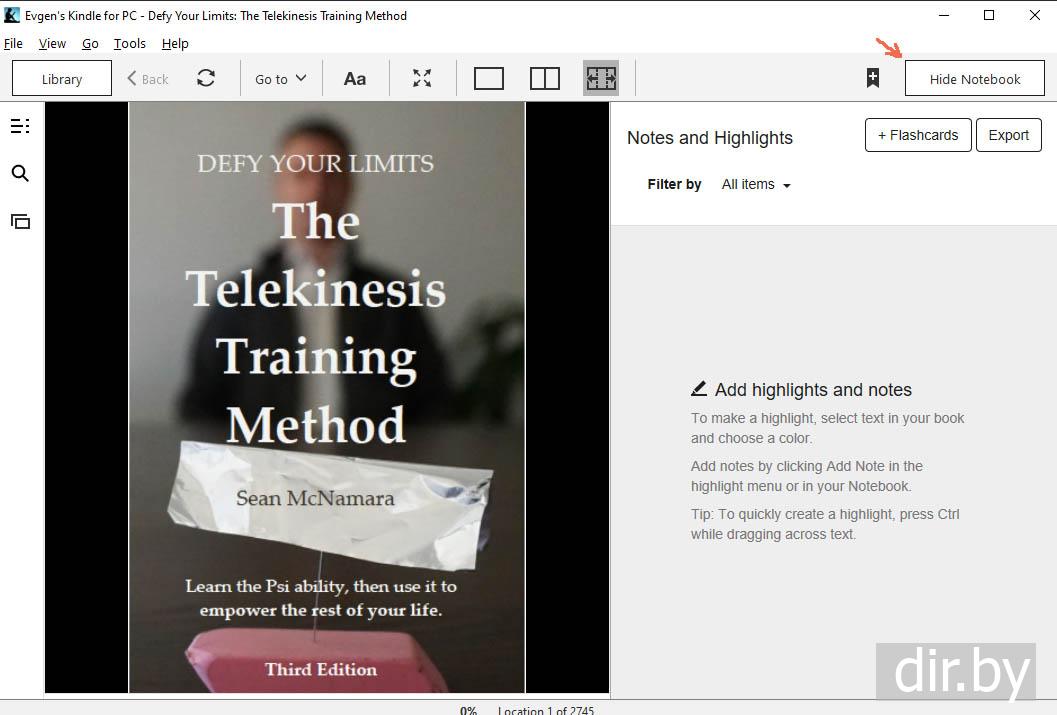Open the flashcards icon in left sidebar
The height and width of the screenshot is (715, 1057).
[20, 222]
